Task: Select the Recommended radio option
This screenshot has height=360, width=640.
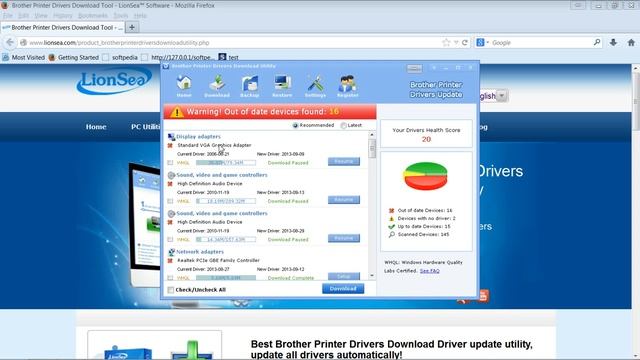Action: [296, 125]
